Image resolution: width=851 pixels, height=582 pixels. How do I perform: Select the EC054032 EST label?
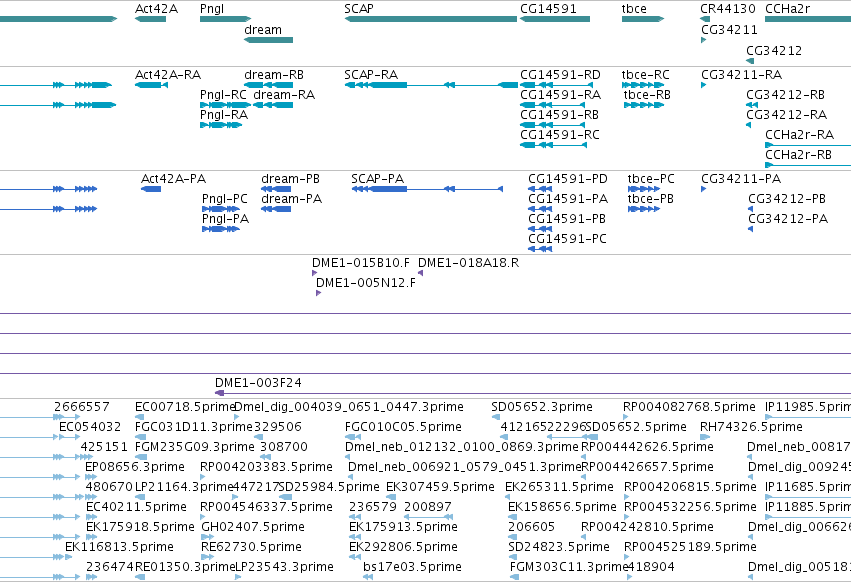90,427
